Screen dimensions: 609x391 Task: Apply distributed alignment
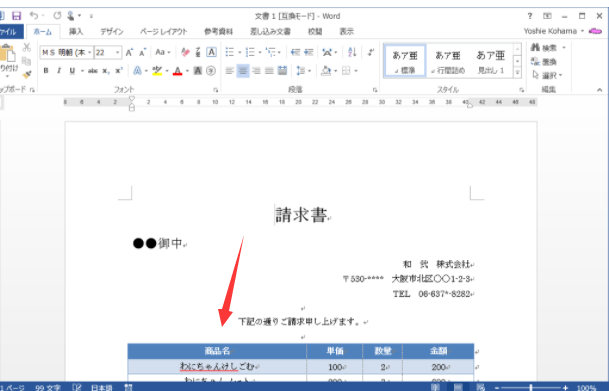tap(282, 71)
